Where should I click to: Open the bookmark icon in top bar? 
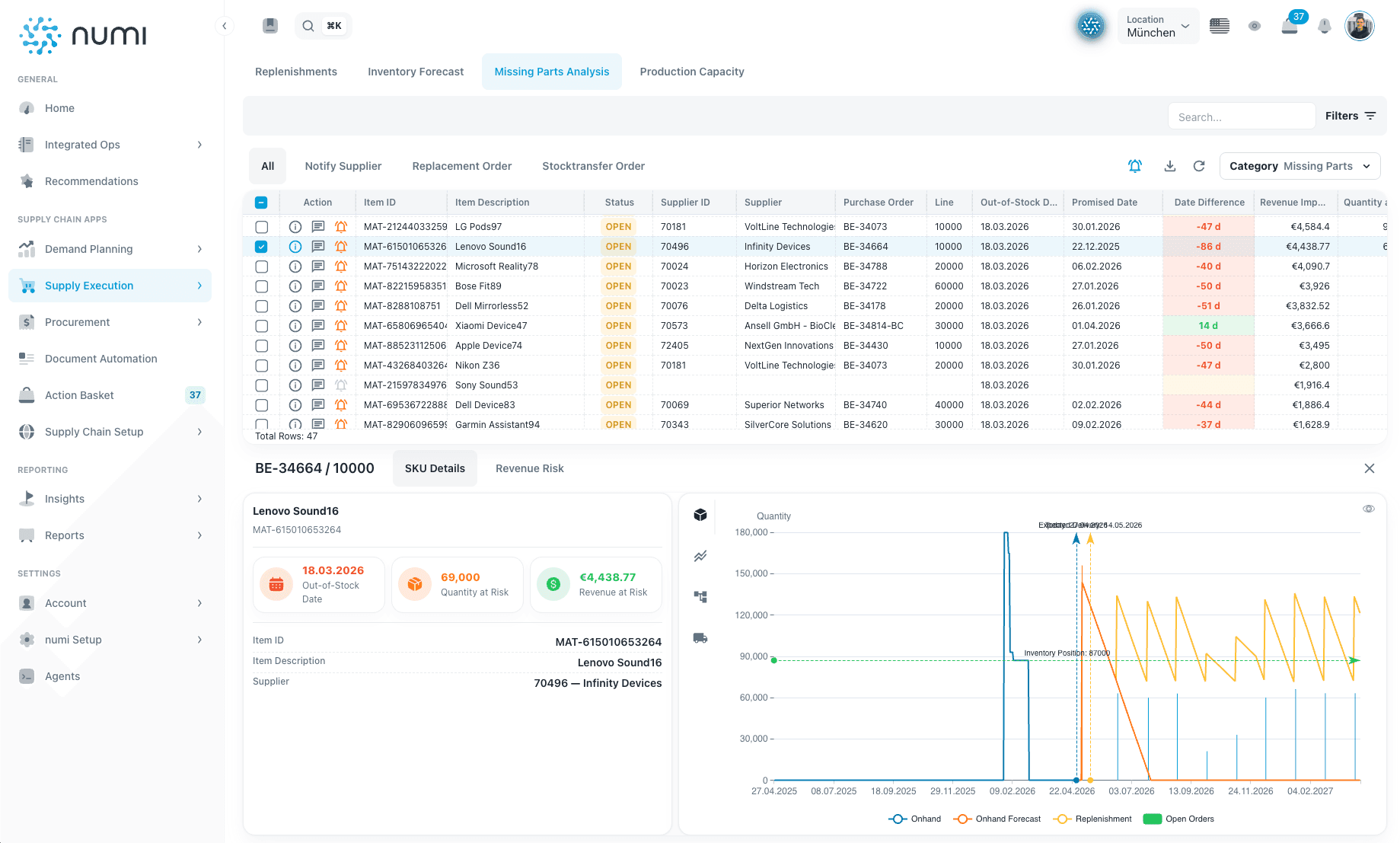coord(270,26)
